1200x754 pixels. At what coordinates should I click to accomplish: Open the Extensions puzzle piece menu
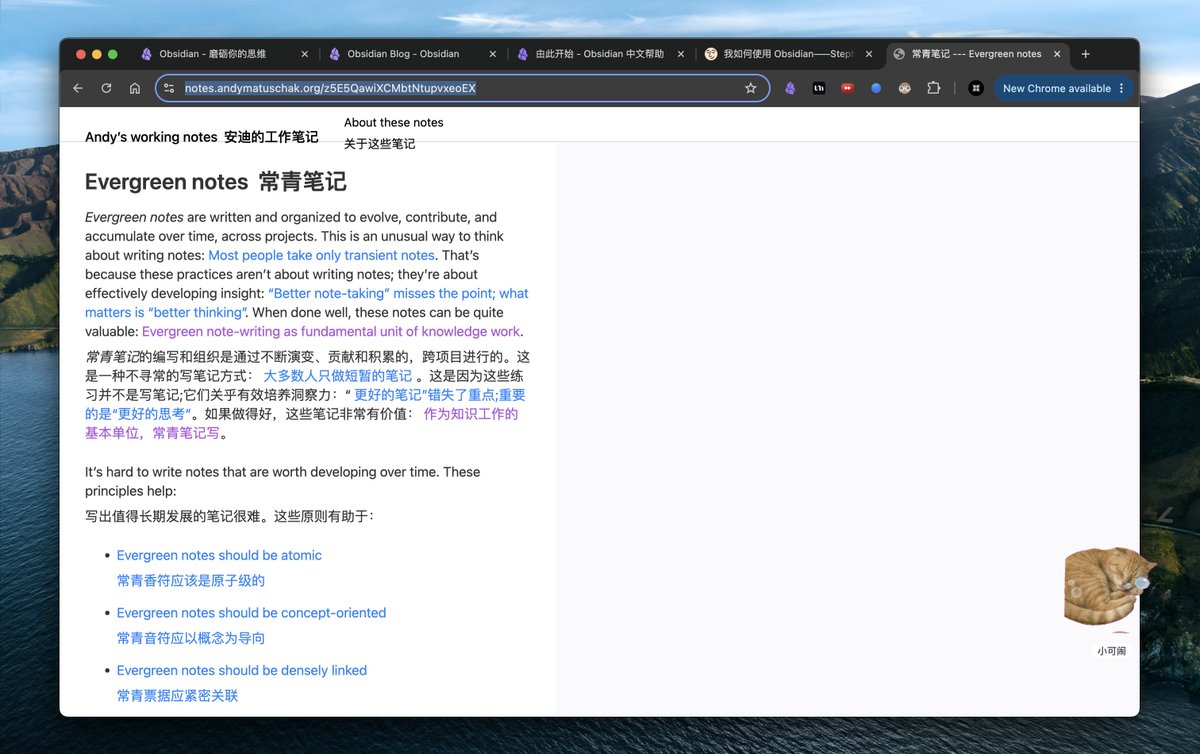click(x=933, y=88)
